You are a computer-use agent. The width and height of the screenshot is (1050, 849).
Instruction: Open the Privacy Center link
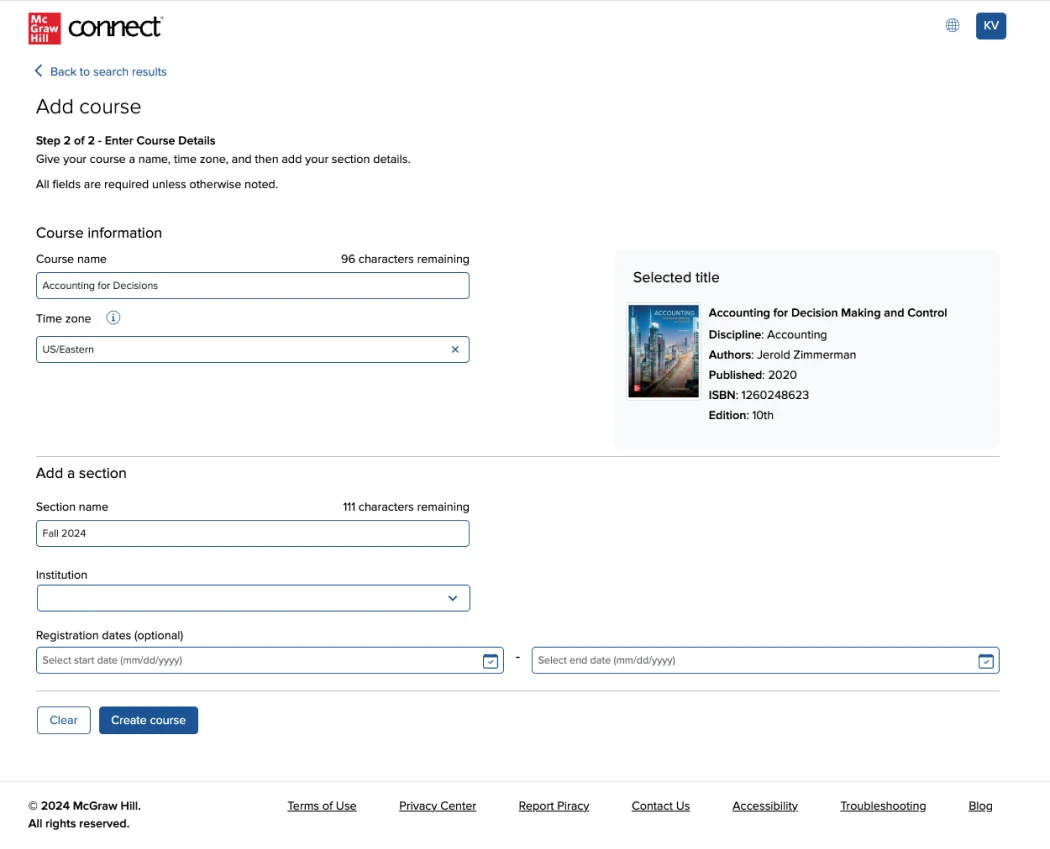(x=437, y=806)
